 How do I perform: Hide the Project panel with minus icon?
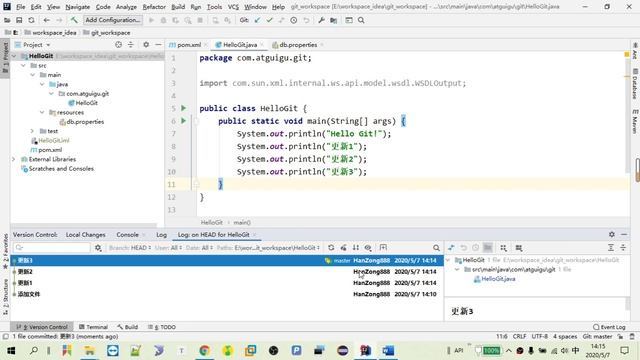point(158,45)
